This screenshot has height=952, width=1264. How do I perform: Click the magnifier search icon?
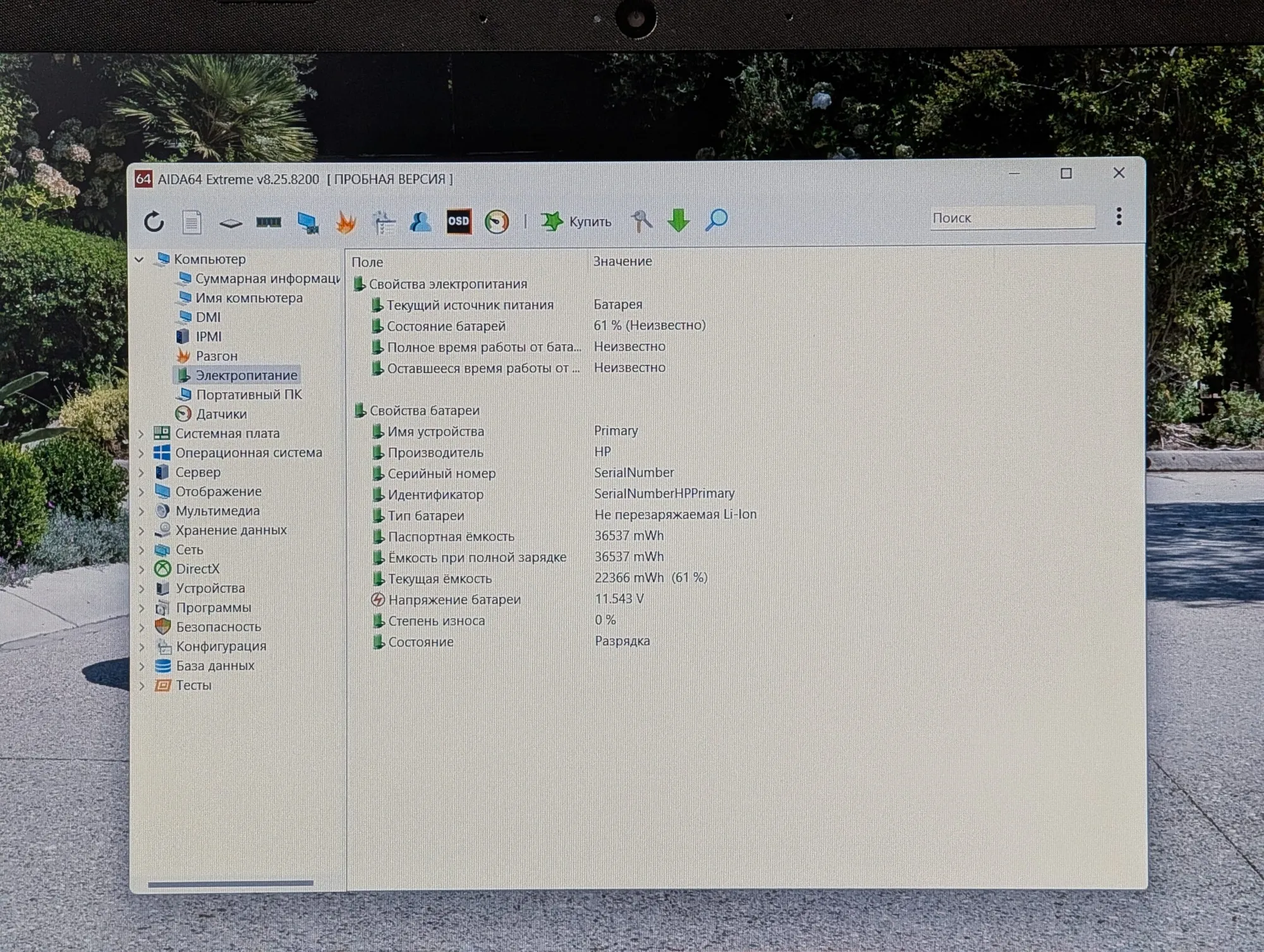point(717,219)
